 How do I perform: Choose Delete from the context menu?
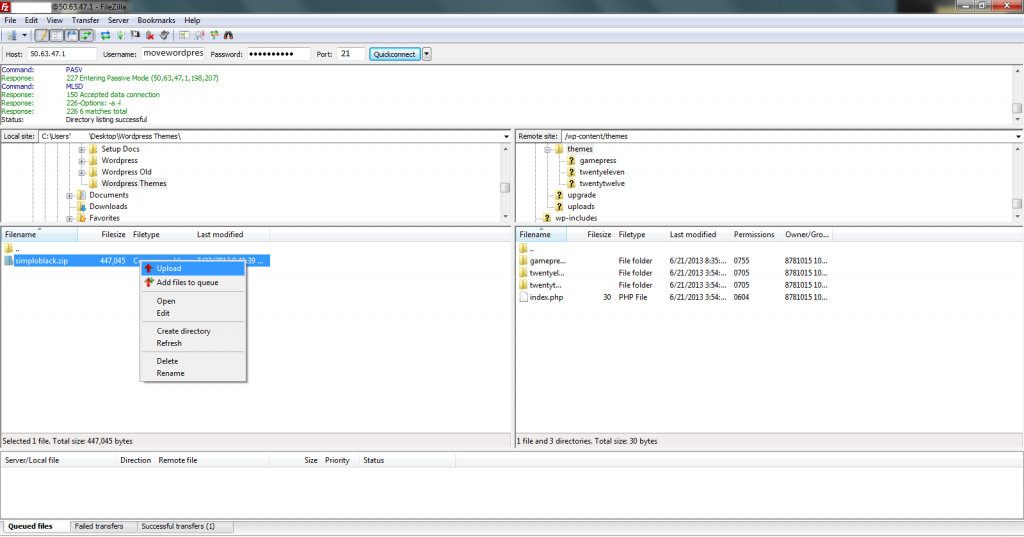[193, 361]
